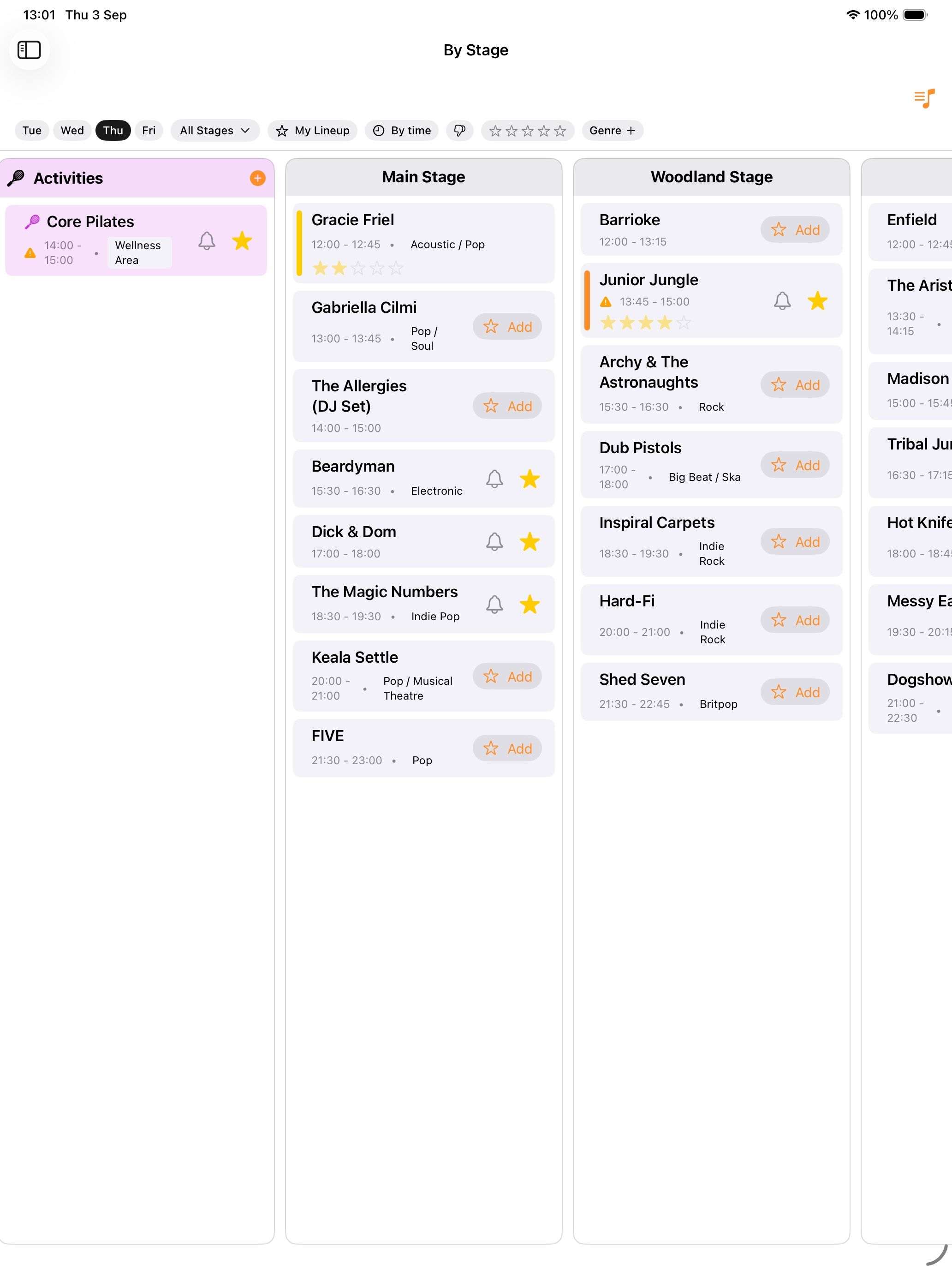Unstar Junior Jungle from lineup
This screenshot has width=952, height=1270.
818,301
